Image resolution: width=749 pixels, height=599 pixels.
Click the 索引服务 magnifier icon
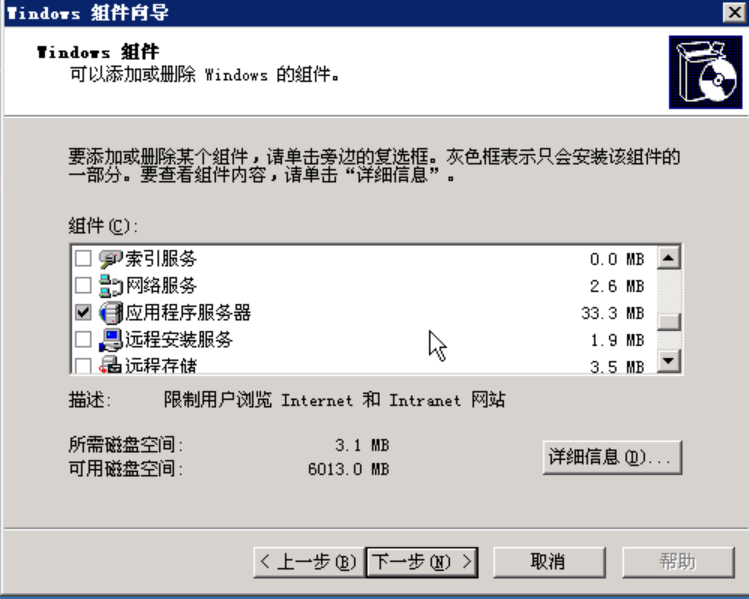(x=110, y=259)
